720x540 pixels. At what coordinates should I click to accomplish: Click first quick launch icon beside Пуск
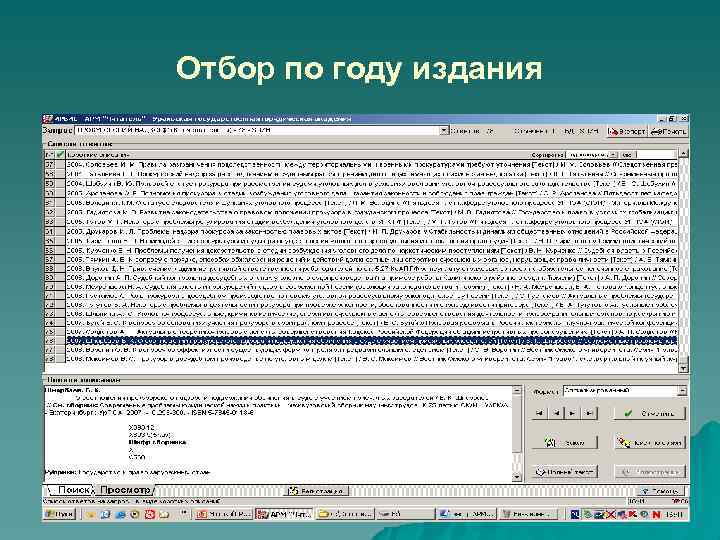pos(90,514)
